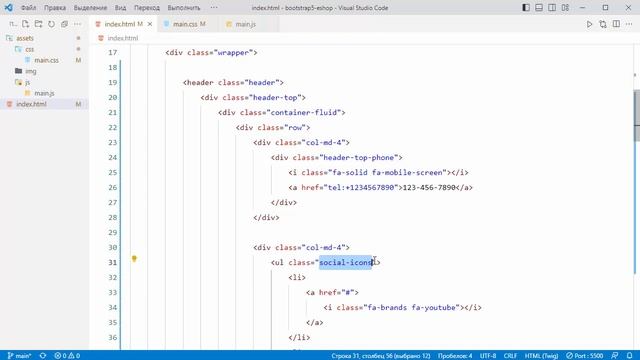Select language mode HTML (Twig)
This screenshot has height=360, width=640.
click(x=541, y=356)
